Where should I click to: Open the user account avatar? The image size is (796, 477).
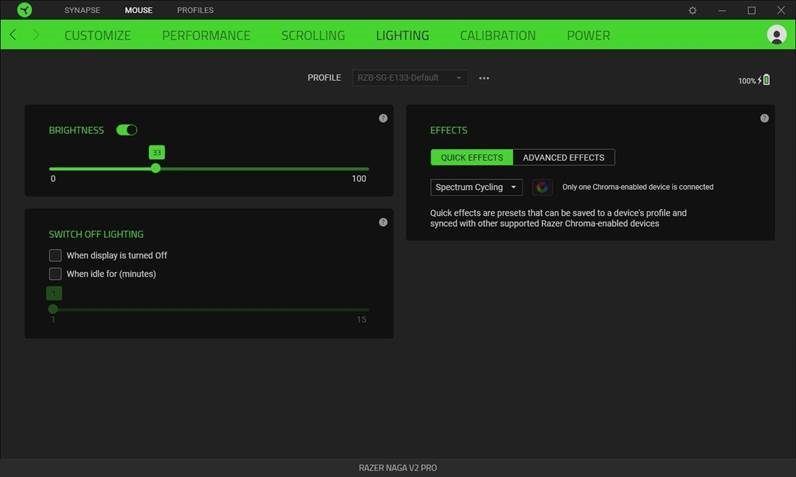[776, 35]
